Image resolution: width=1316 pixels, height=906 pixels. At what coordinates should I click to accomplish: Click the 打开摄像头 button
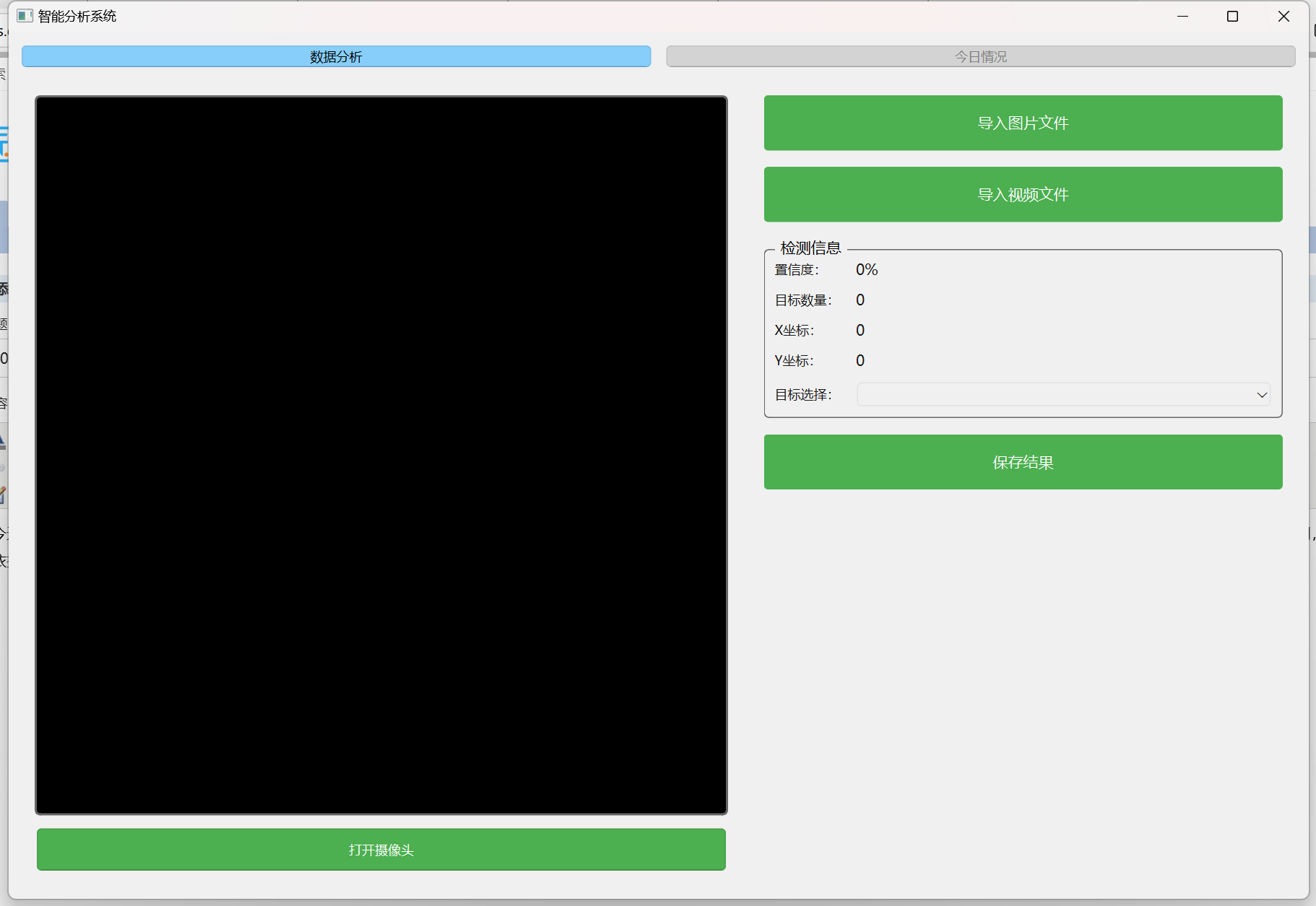[381, 850]
